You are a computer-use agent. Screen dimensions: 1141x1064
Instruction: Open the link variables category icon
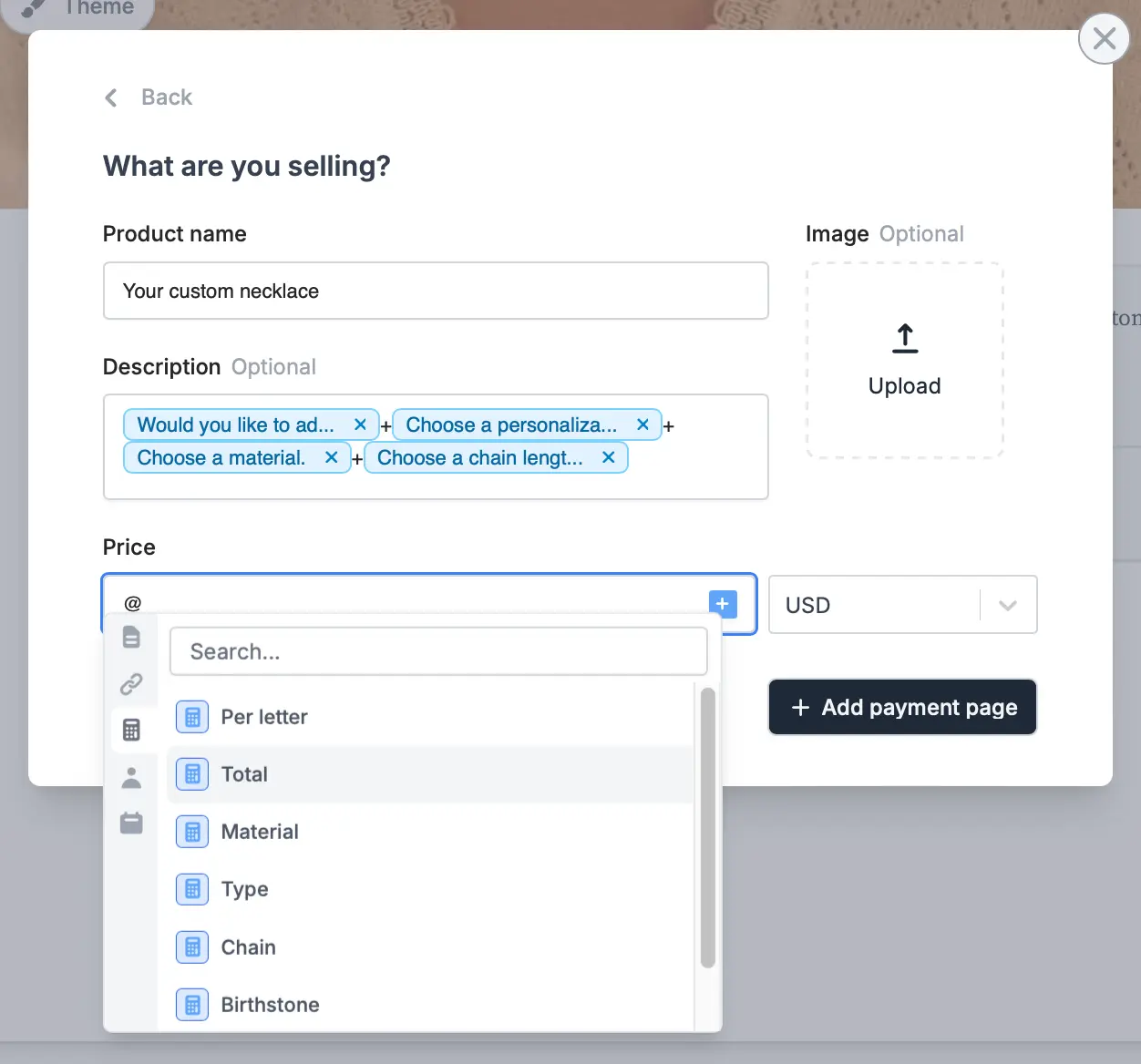coord(132,684)
